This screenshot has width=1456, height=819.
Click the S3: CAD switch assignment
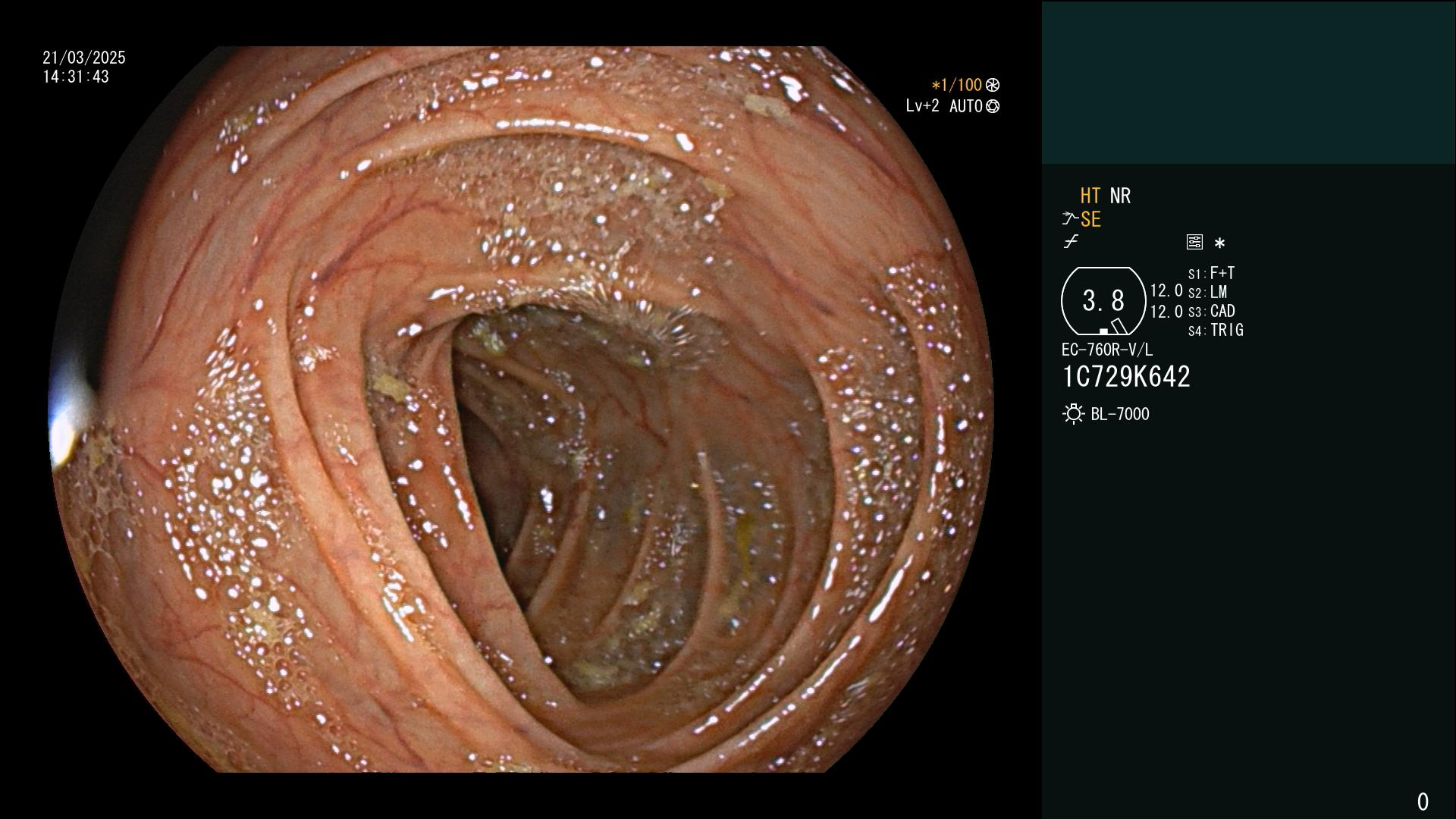coord(1211,311)
